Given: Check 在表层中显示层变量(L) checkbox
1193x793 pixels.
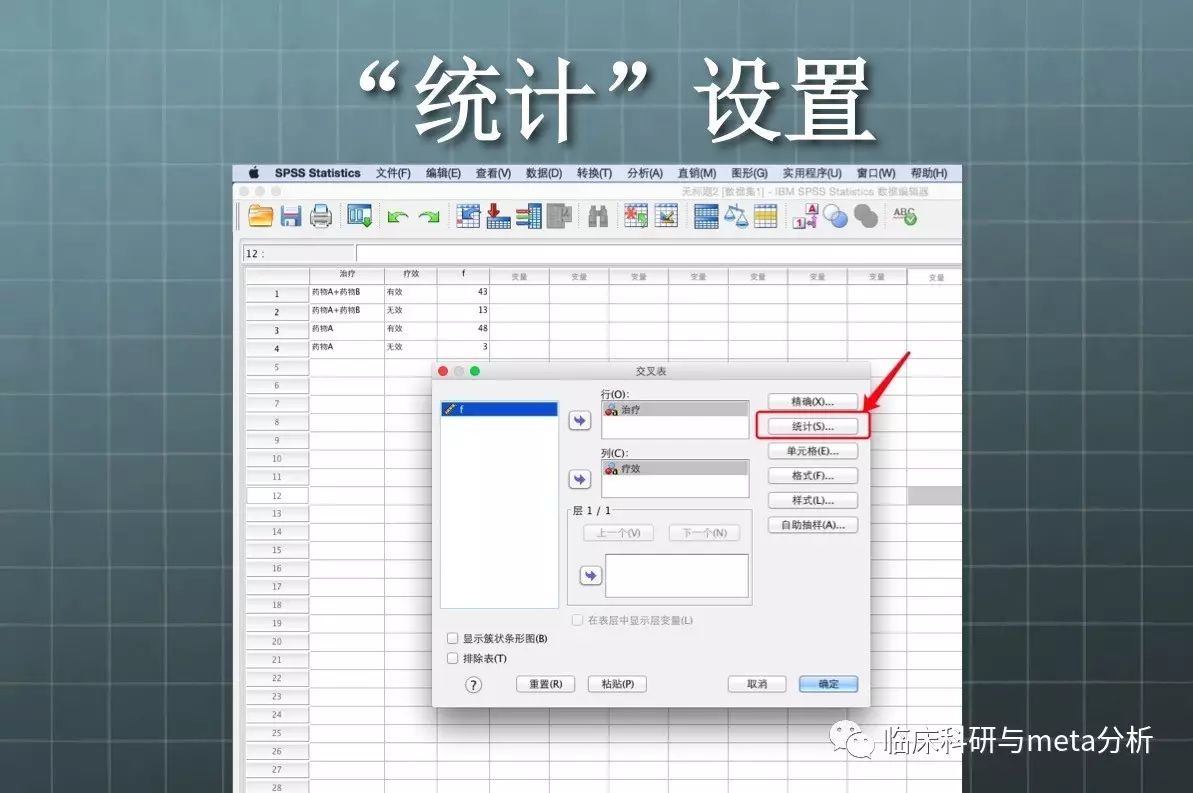Looking at the screenshot, I should 577,620.
